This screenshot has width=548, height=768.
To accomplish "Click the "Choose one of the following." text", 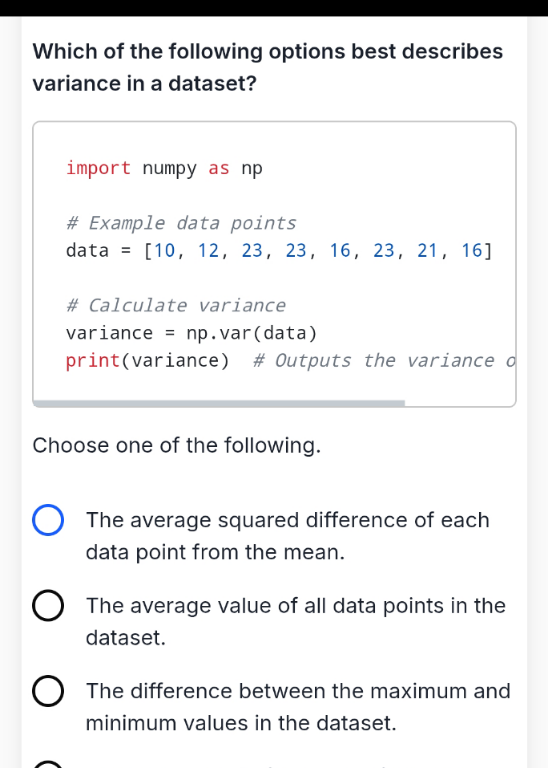I will tap(177, 445).
